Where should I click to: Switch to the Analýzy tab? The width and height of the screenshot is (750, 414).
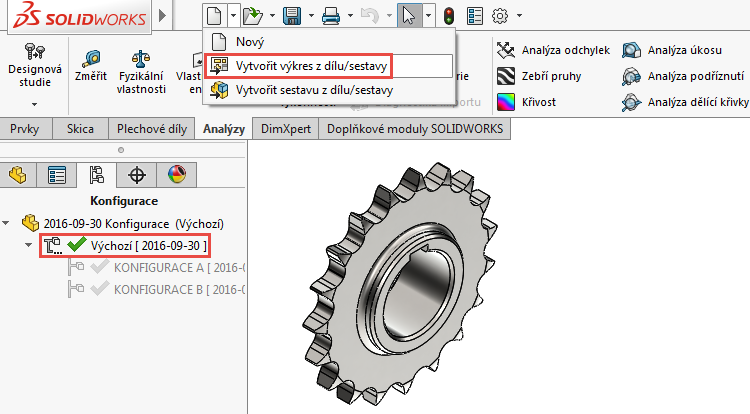(224, 129)
